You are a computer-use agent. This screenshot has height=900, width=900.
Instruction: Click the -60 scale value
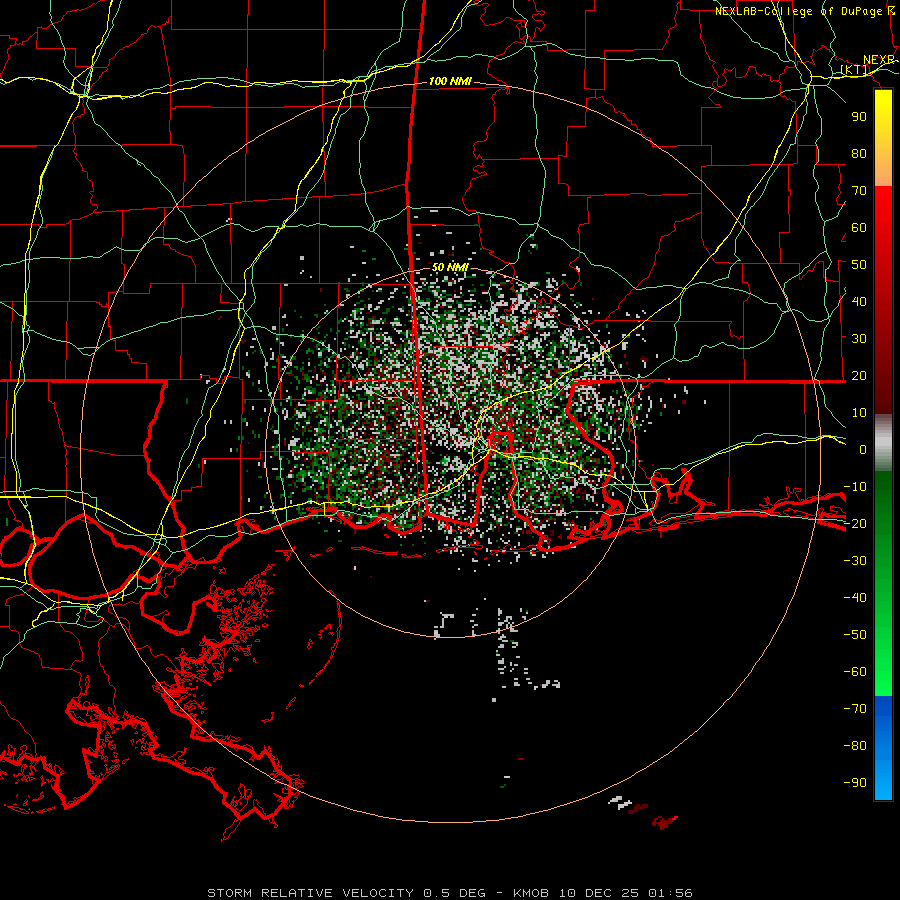855,672
